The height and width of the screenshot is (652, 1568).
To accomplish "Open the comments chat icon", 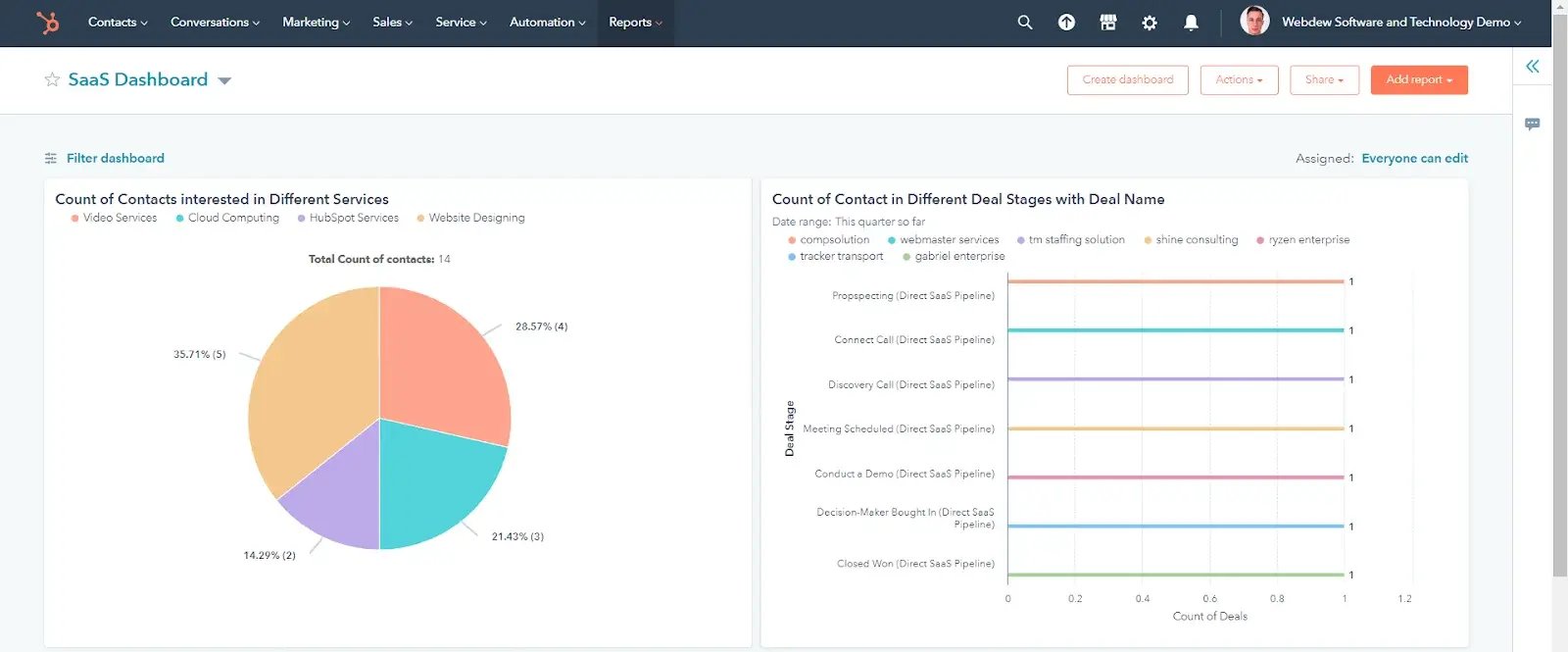I will pos(1533,125).
